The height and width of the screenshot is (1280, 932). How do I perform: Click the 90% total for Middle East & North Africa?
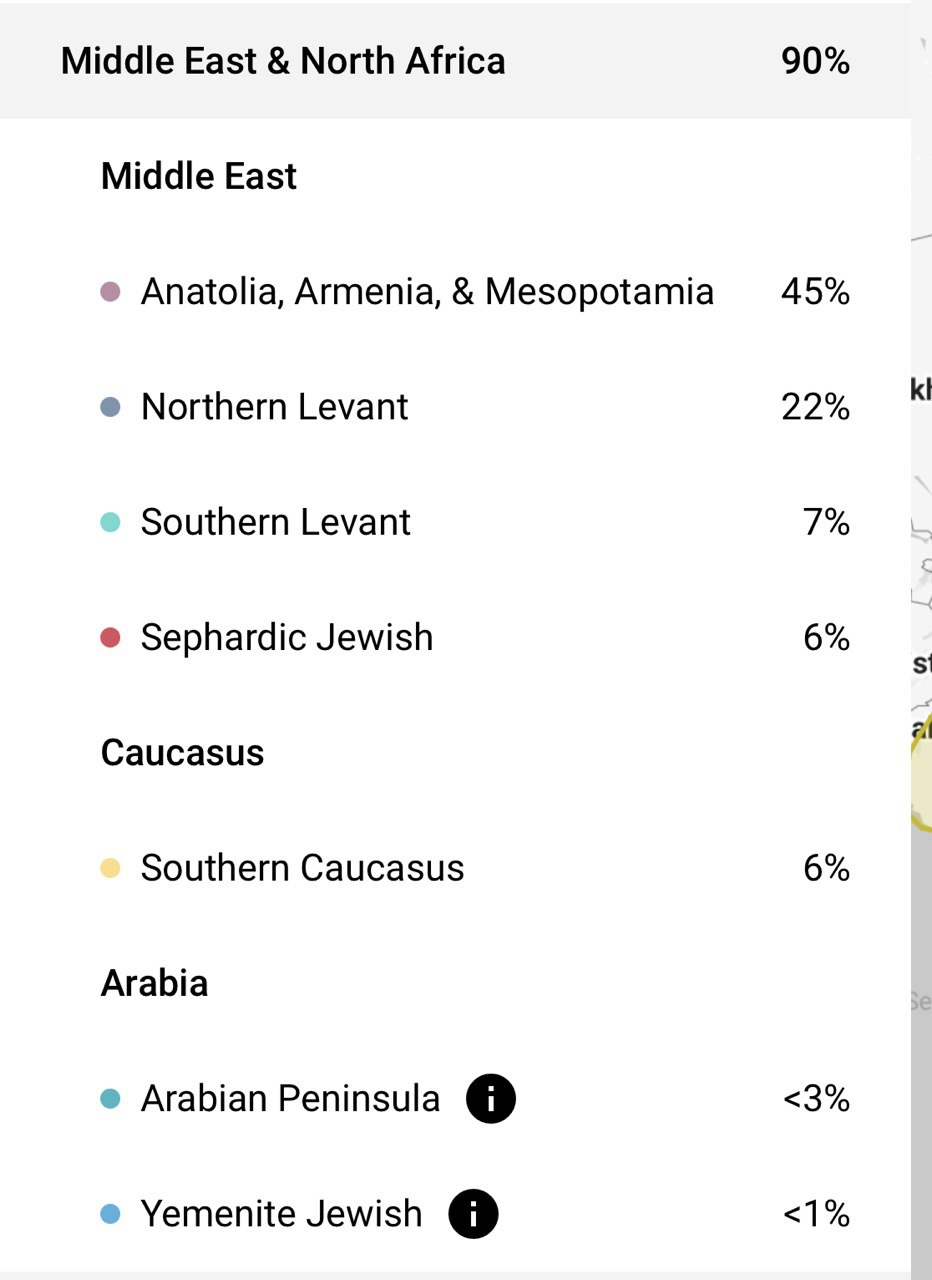pyautogui.click(x=815, y=61)
